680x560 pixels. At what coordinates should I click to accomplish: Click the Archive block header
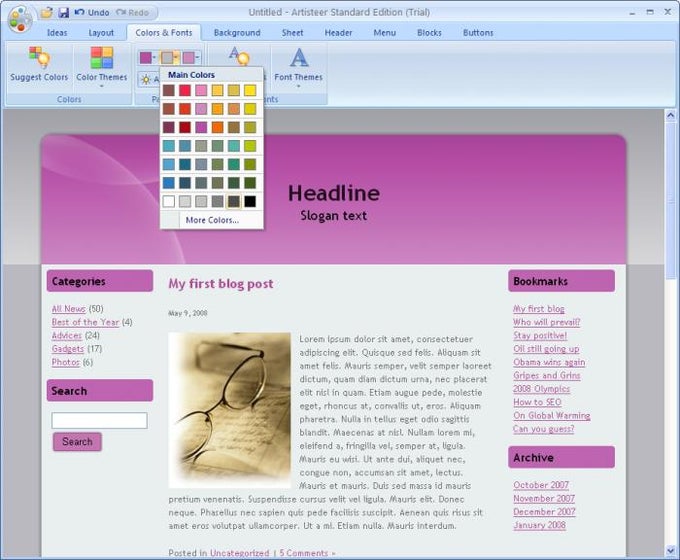point(561,457)
